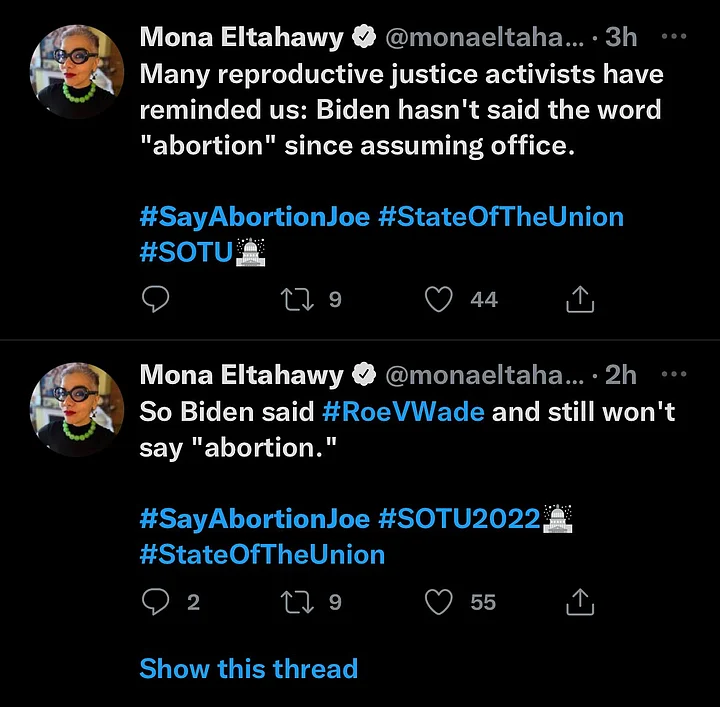Open the 3h timestamp of first tweet

click(x=621, y=38)
